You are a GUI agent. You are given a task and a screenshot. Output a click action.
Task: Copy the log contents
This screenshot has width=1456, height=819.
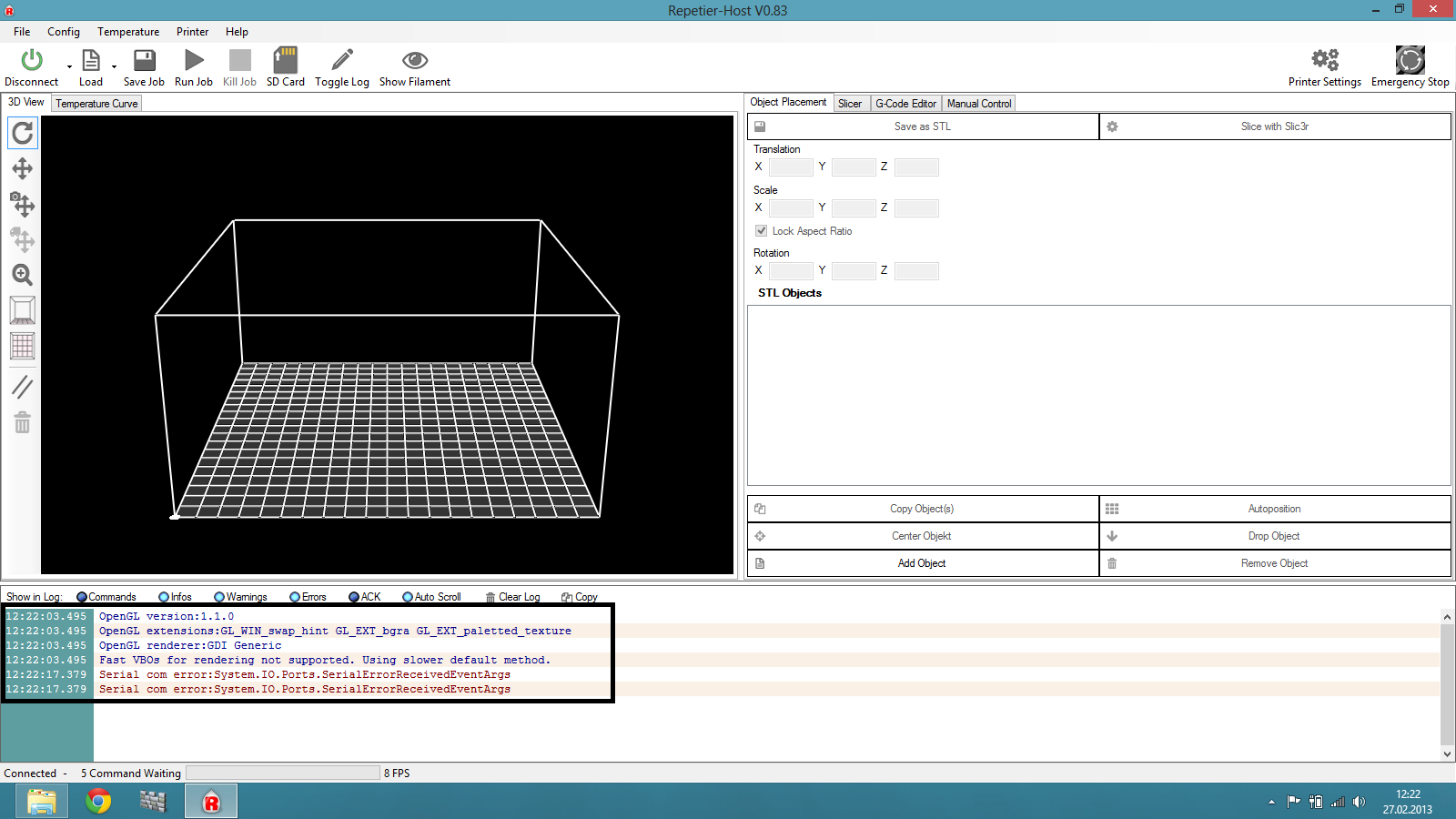click(x=580, y=597)
